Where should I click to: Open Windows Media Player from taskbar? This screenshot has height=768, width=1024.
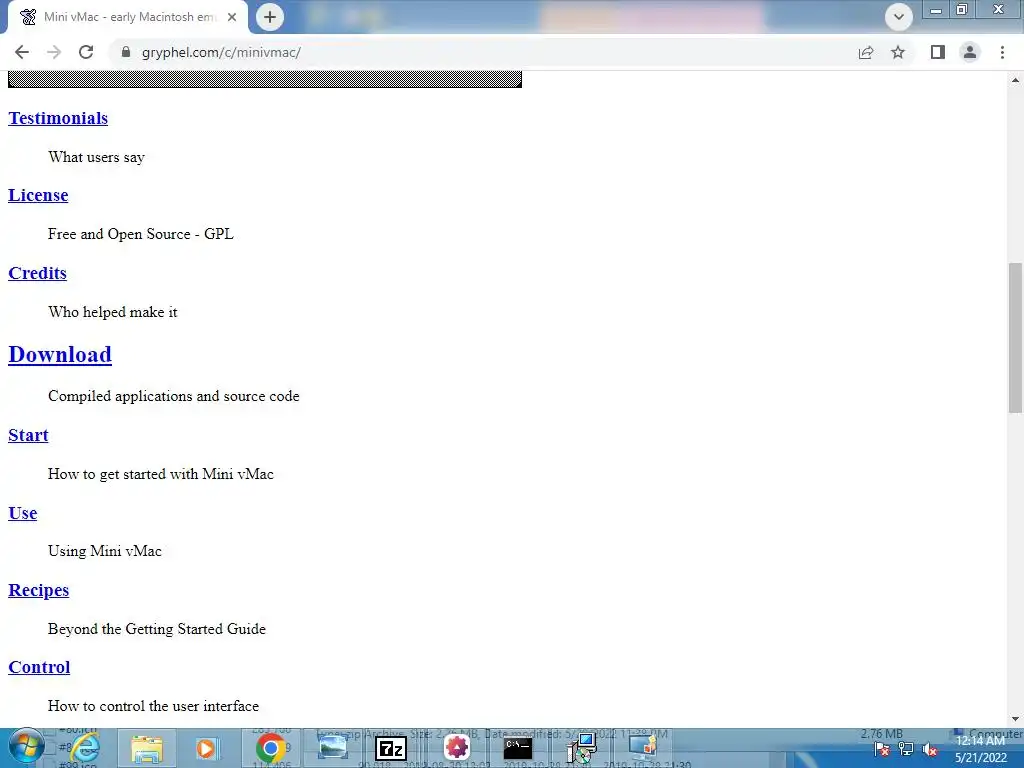(207, 748)
